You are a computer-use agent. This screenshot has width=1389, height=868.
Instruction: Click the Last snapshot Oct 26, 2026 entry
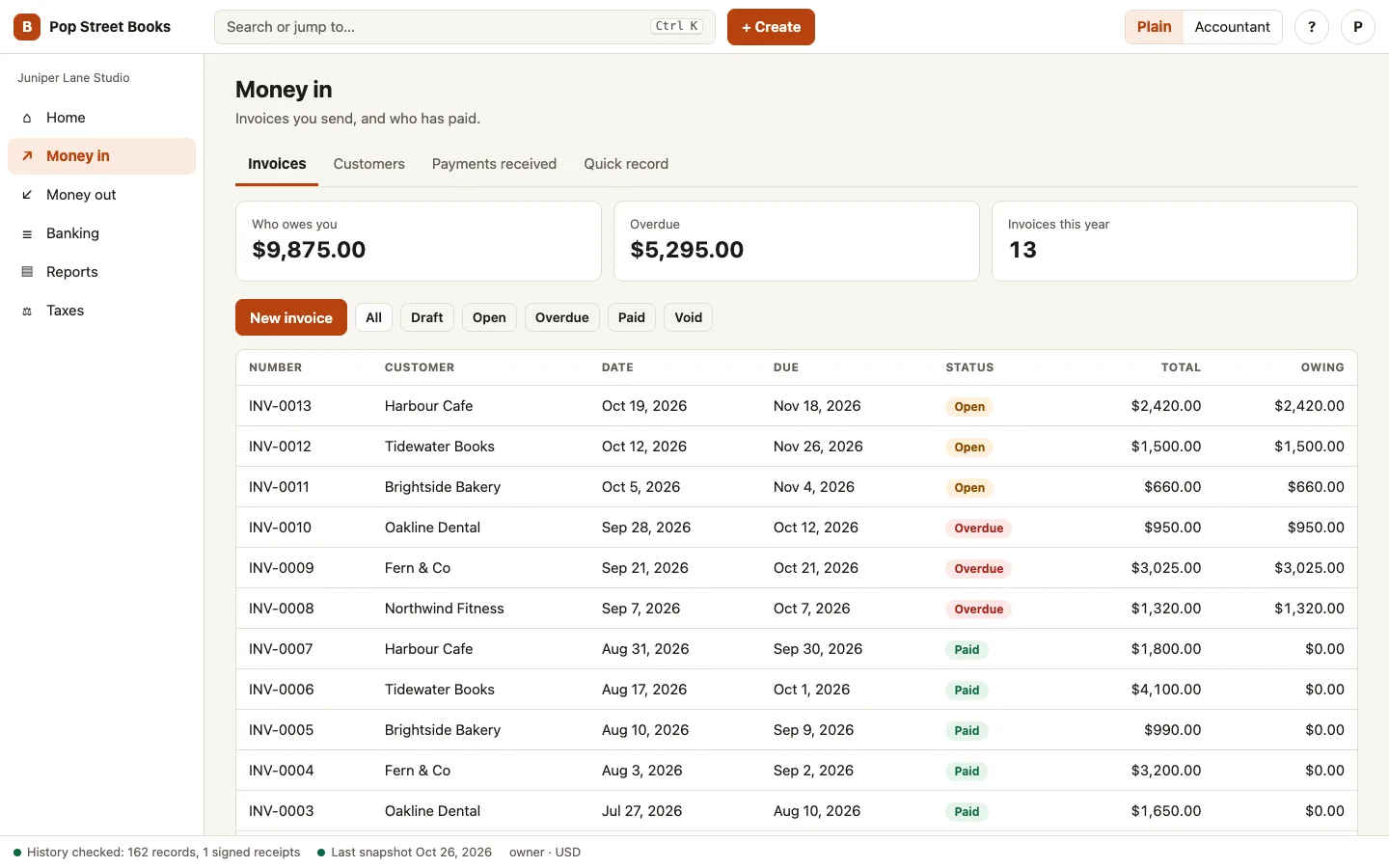click(405, 853)
